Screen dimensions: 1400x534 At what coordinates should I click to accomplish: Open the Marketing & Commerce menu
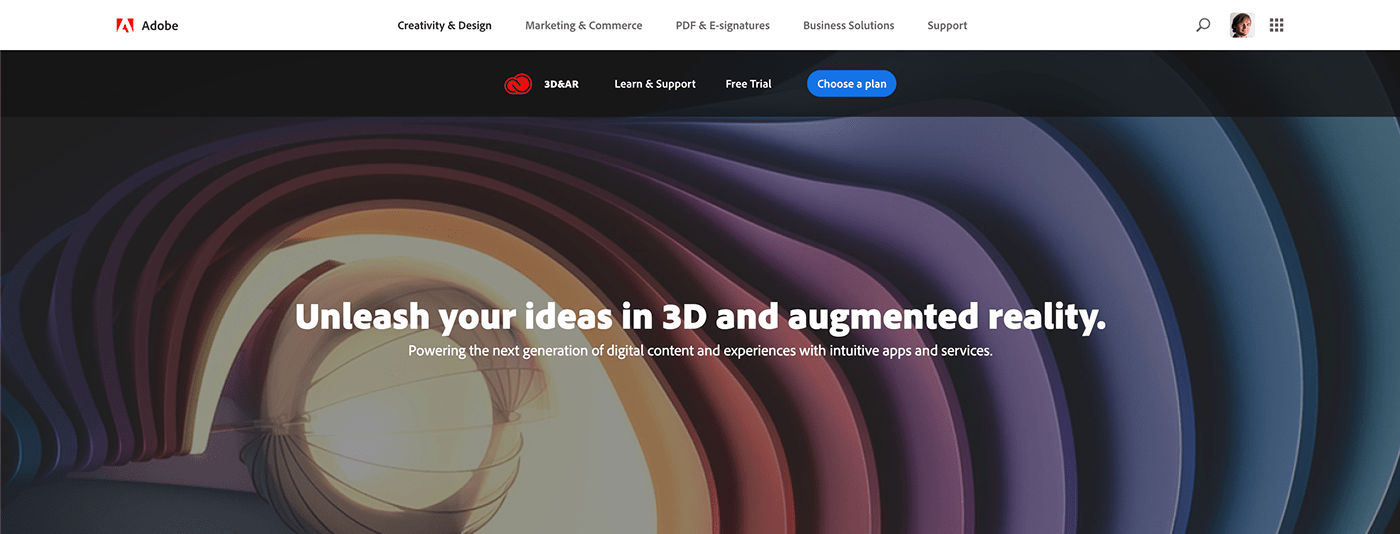(584, 25)
